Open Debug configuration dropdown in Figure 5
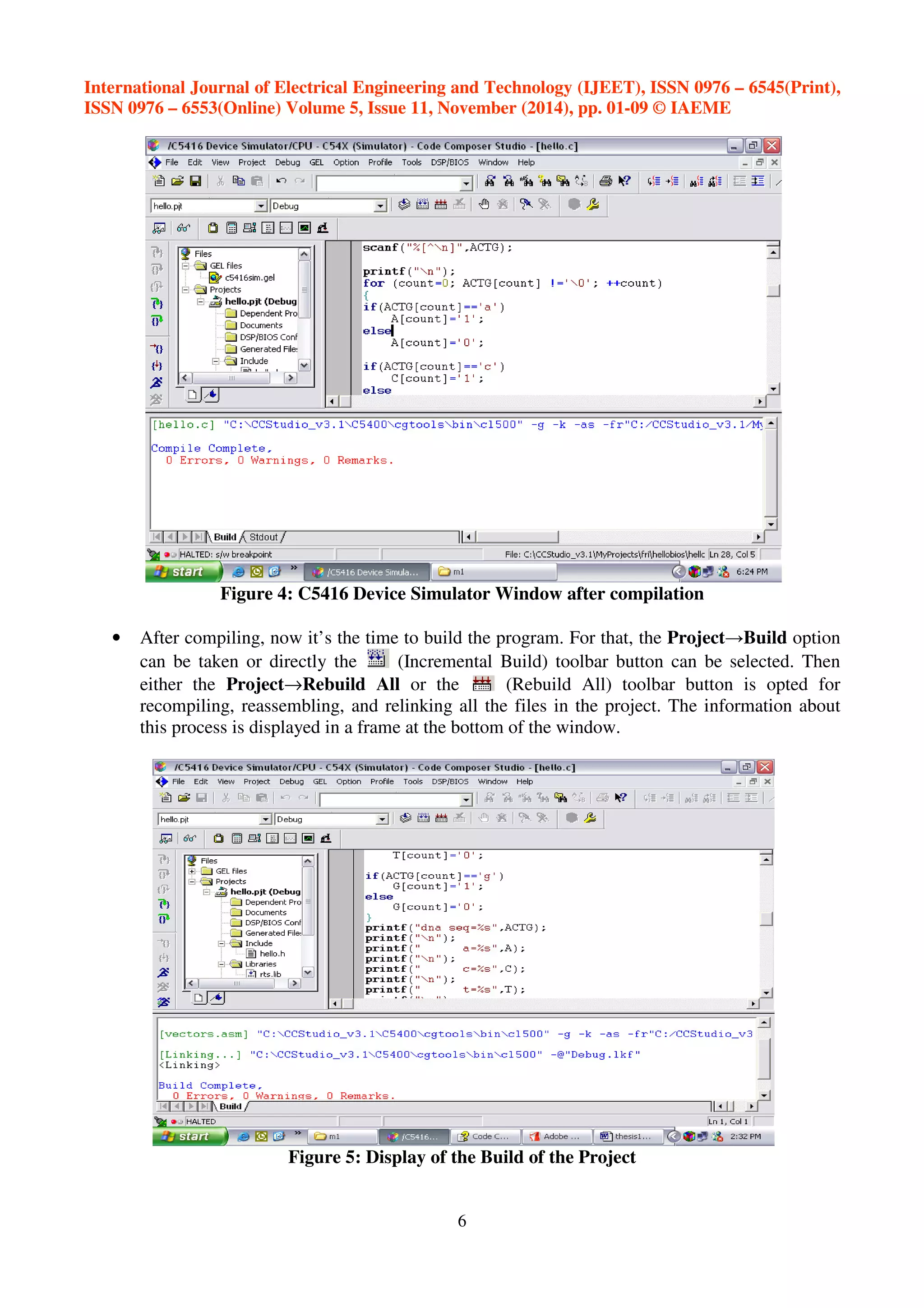924x1308 pixels. [x=382, y=819]
